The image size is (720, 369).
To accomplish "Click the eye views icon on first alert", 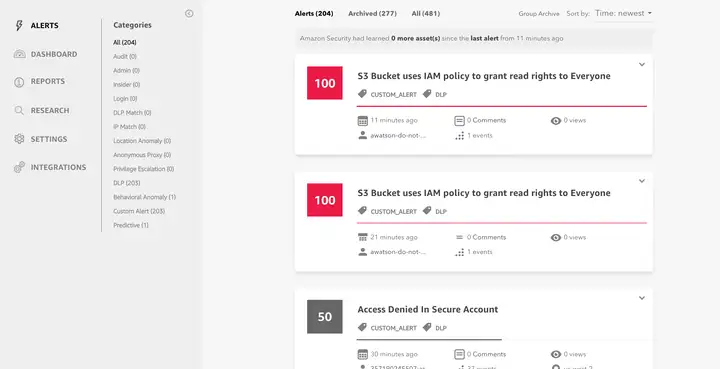I will coord(556,121).
